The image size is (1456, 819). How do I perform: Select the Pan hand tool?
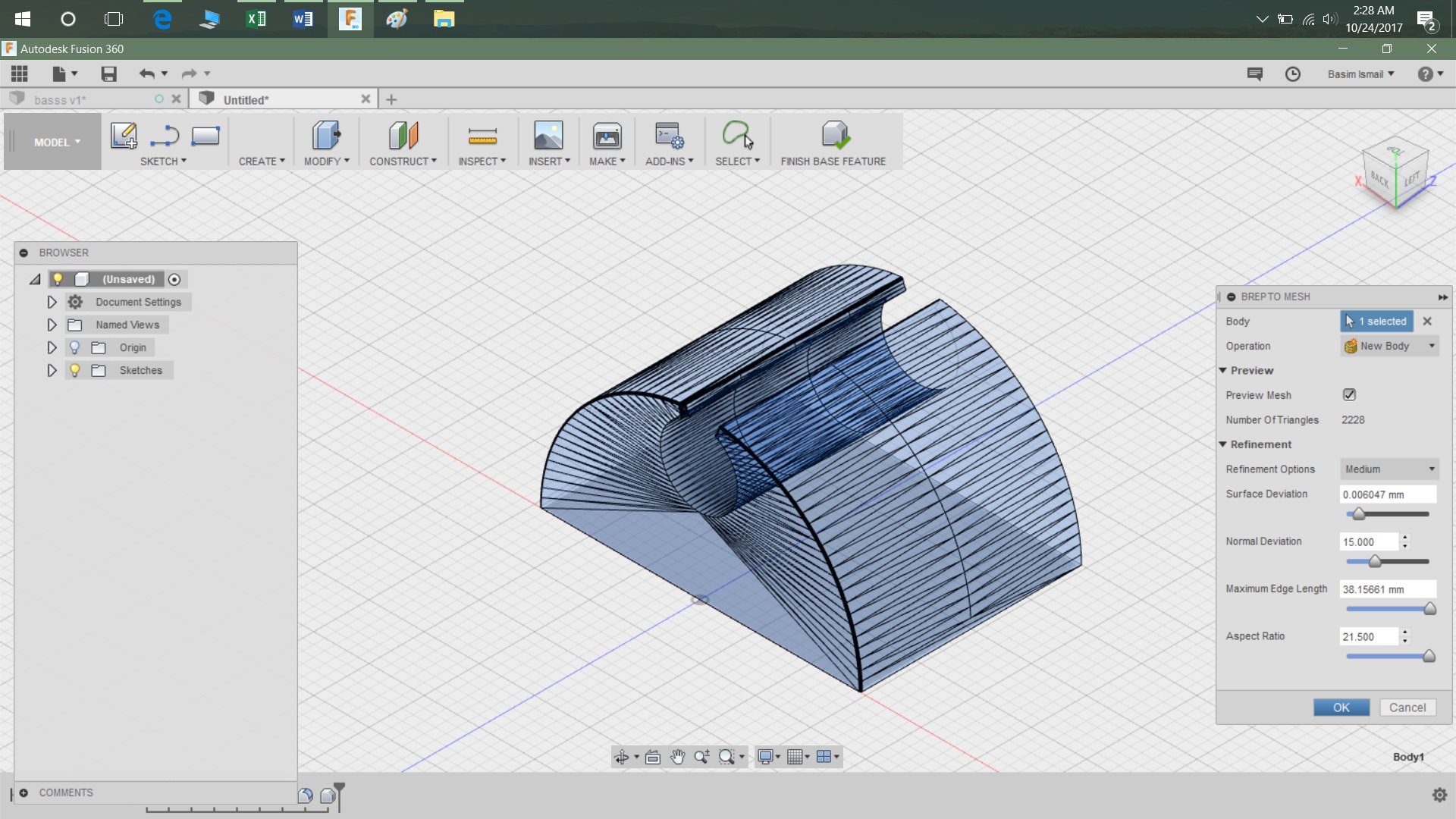pos(677,757)
